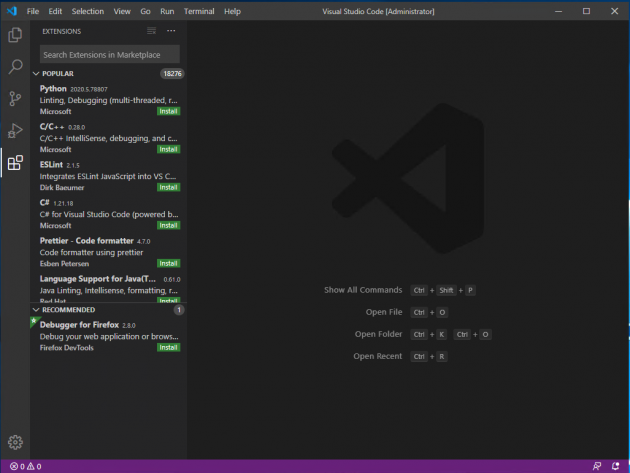This screenshot has width=630, height=473.
Task: Click the recommended count badge showing 1
Action: pos(179,310)
